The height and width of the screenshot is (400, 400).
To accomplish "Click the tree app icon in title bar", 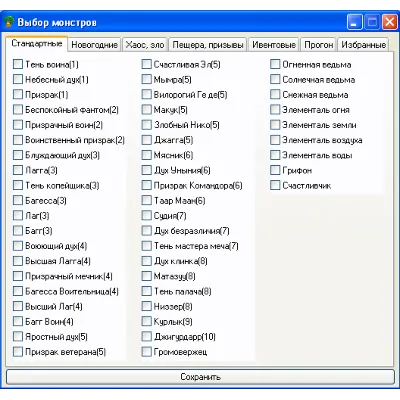I will pos(9,22).
